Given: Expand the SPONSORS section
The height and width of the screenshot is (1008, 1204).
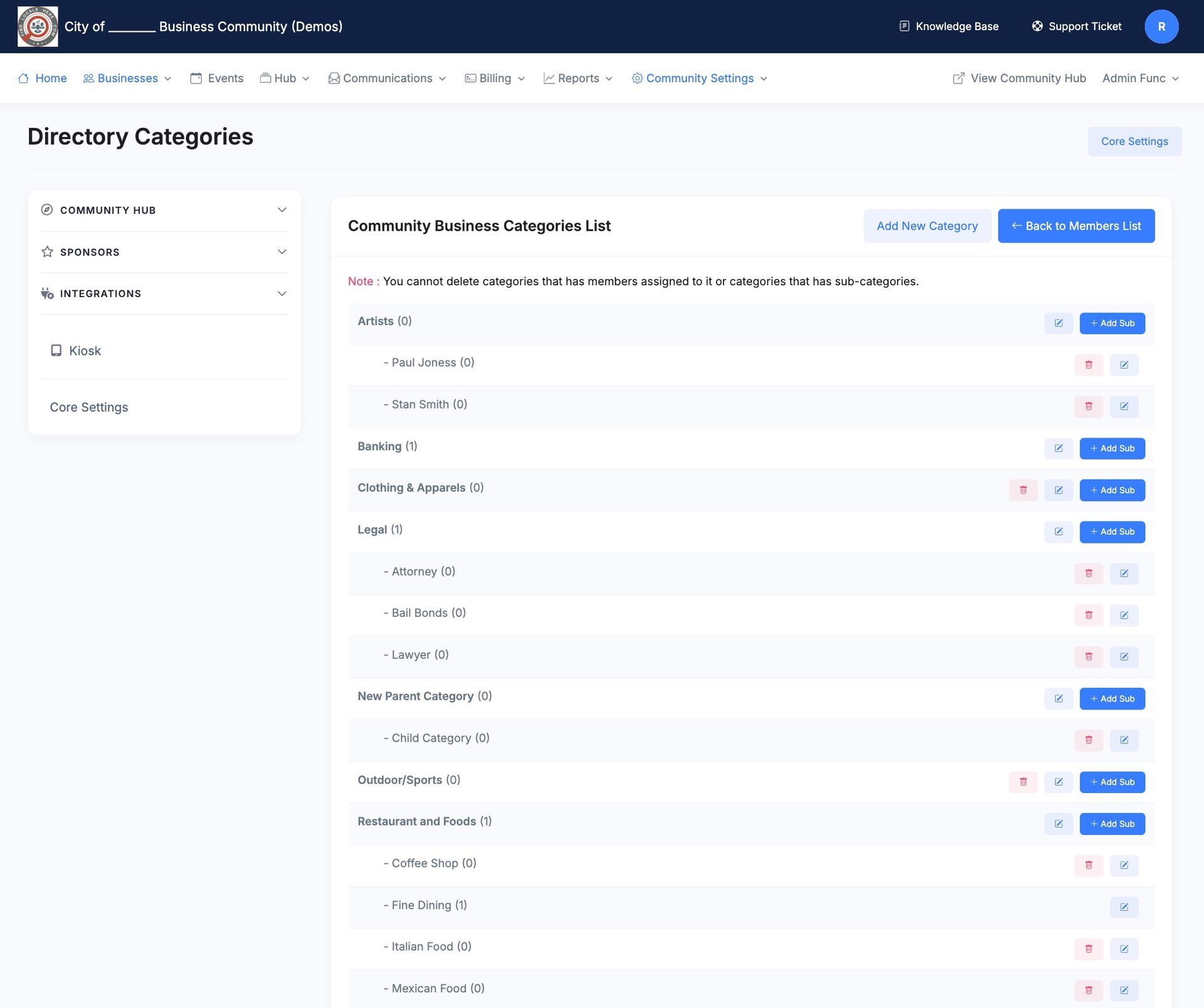Looking at the screenshot, I should click(x=282, y=252).
